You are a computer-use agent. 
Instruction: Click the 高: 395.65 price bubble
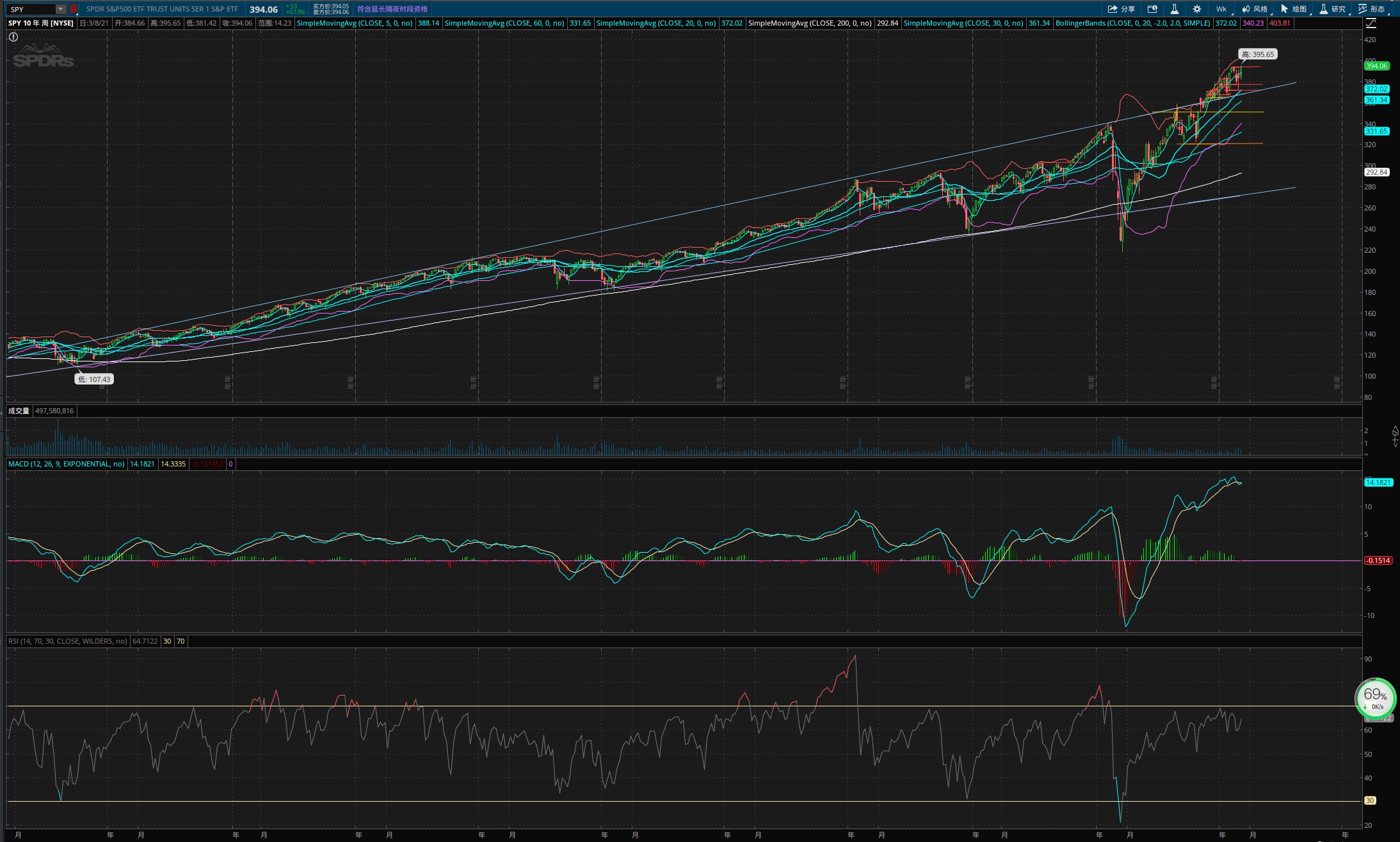1259,54
